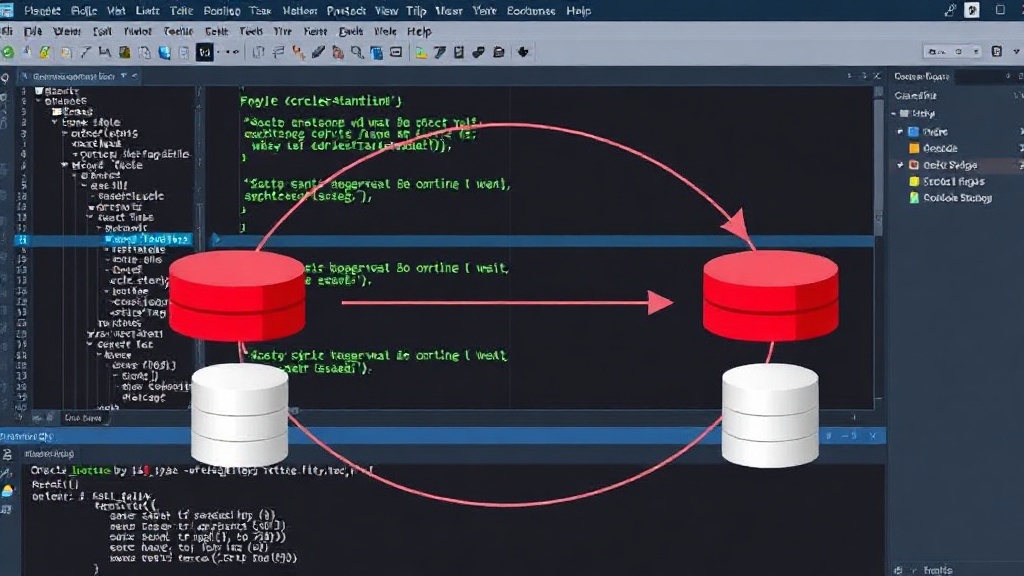
Task: Click the chevron at the far right of the toolbar
Action: 1017,51
